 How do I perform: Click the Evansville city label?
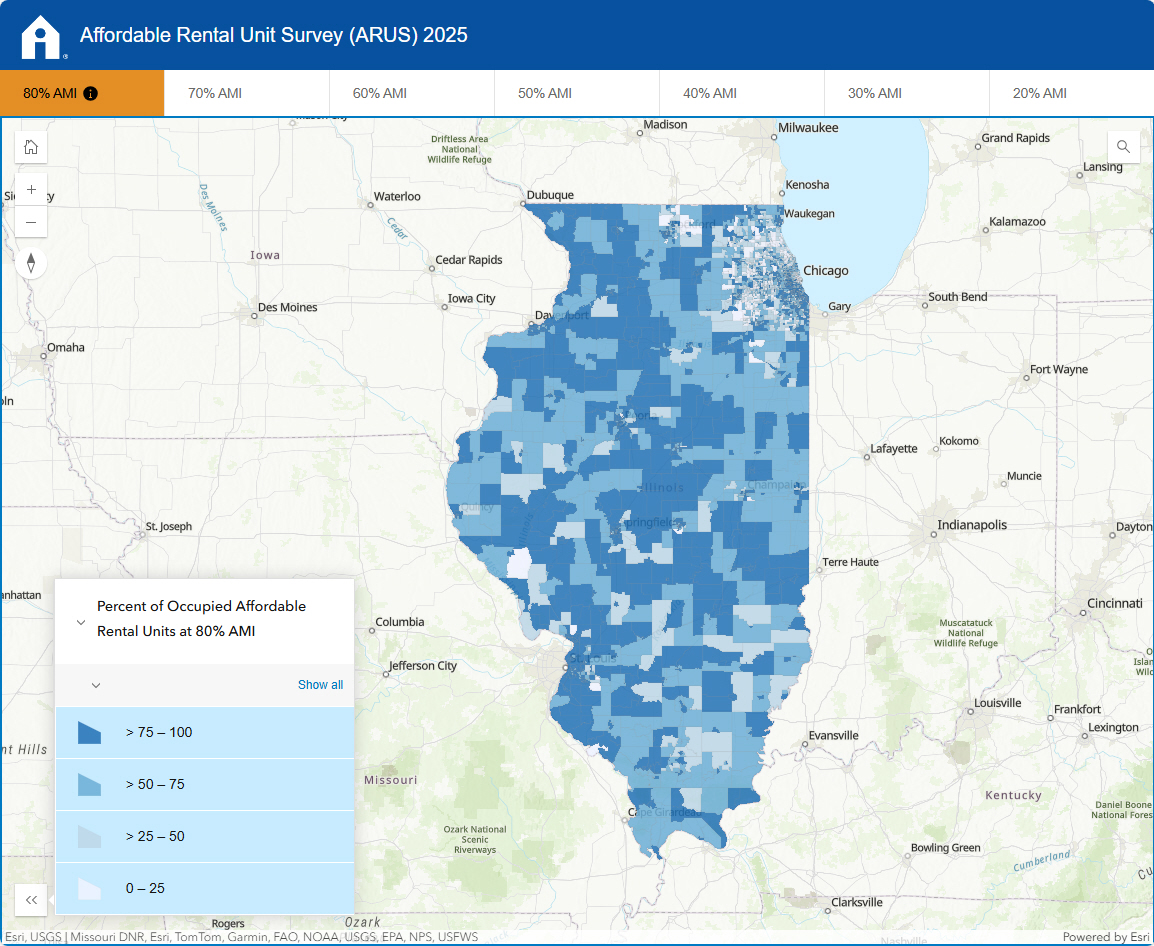[x=833, y=735]
